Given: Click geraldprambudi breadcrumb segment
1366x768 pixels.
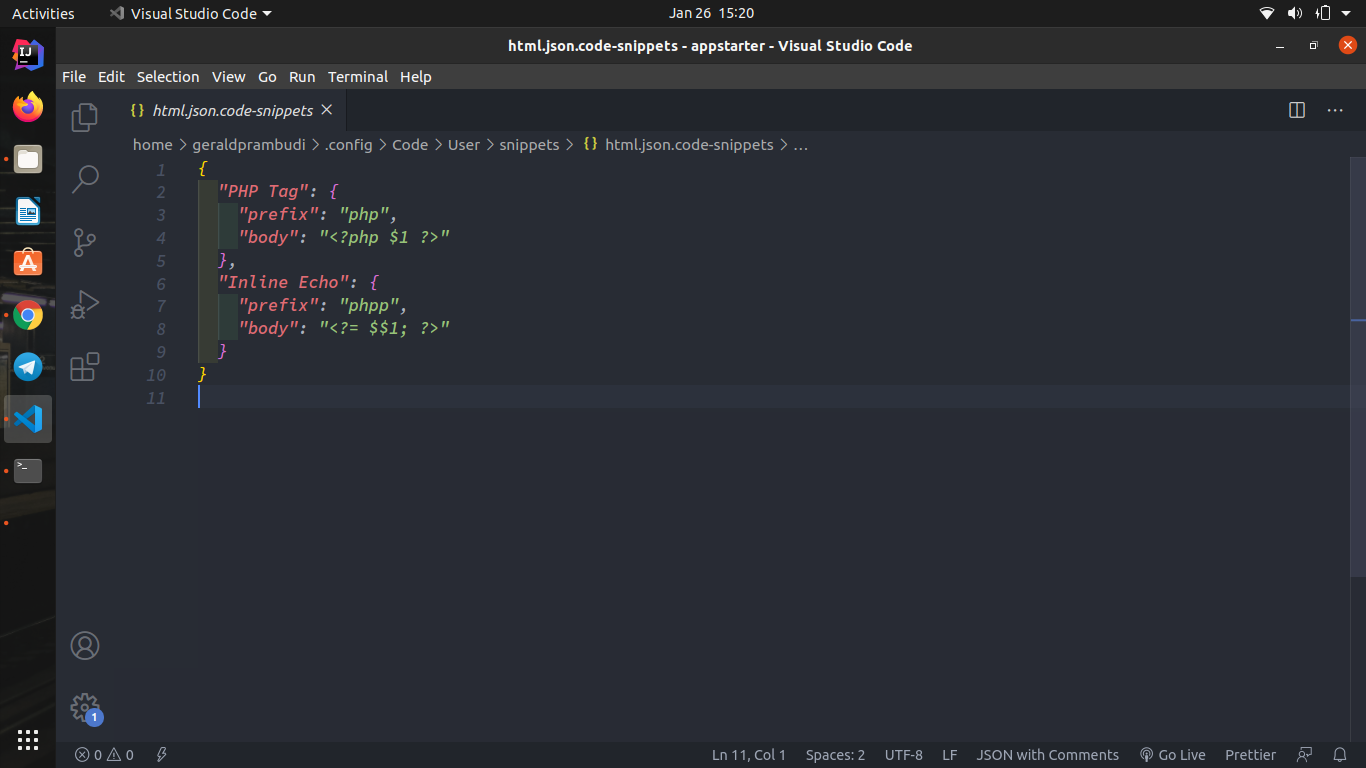Looking at the screenshot, I should coord(249,145).
